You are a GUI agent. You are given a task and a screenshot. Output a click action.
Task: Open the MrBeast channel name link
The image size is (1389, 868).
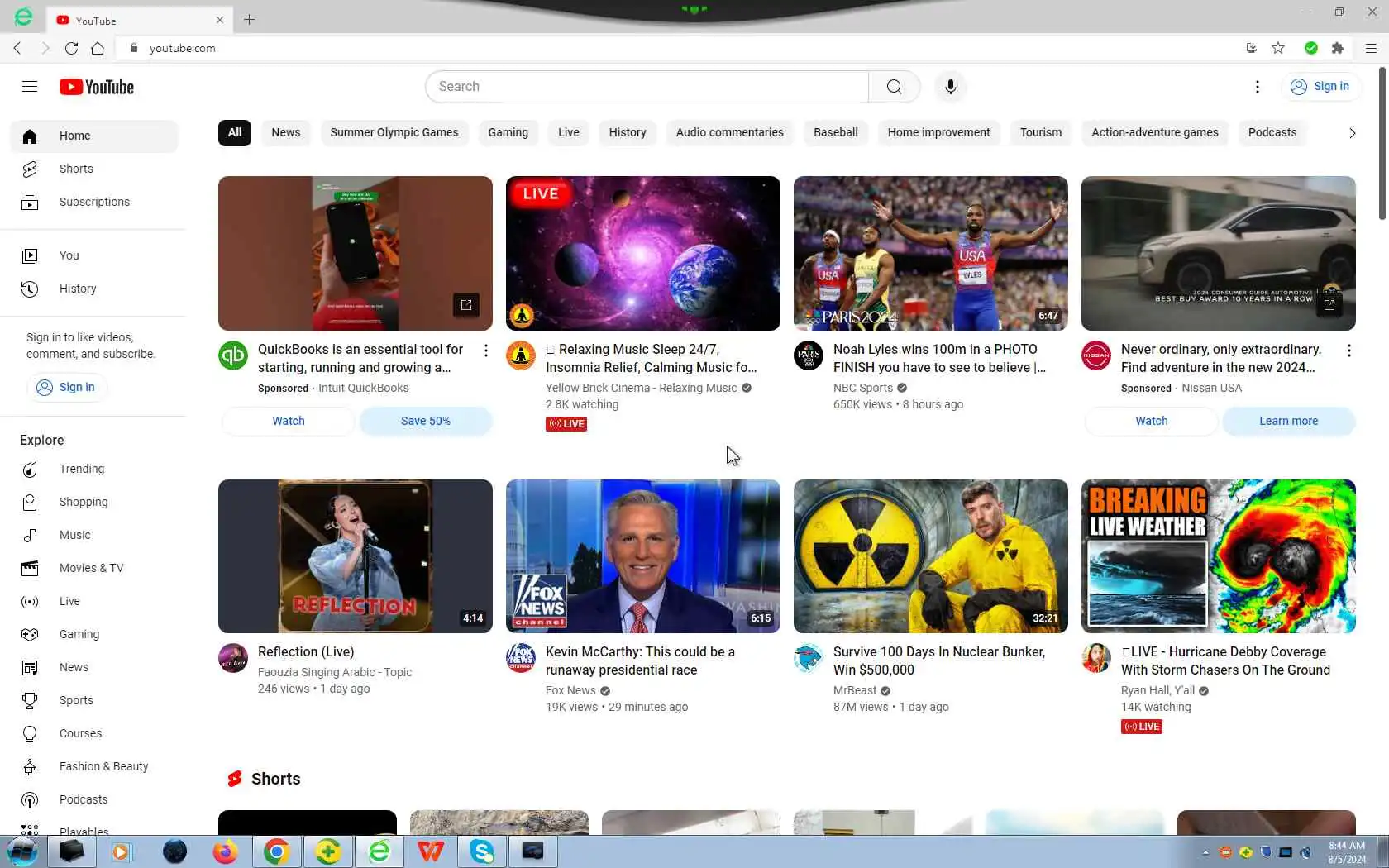855,690
